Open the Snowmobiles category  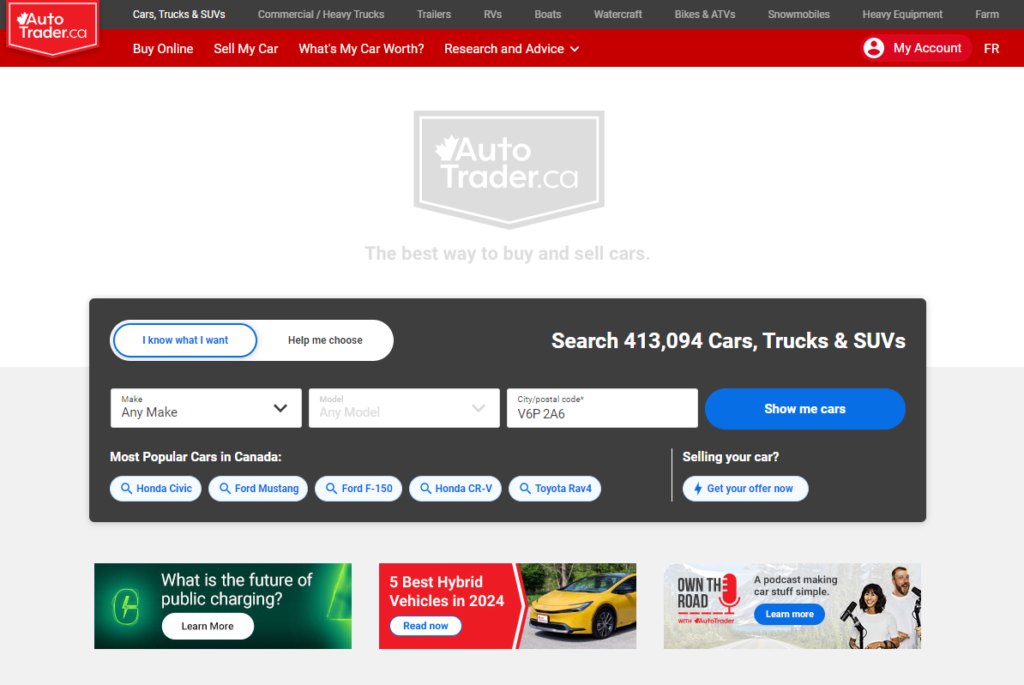[799, 14]
